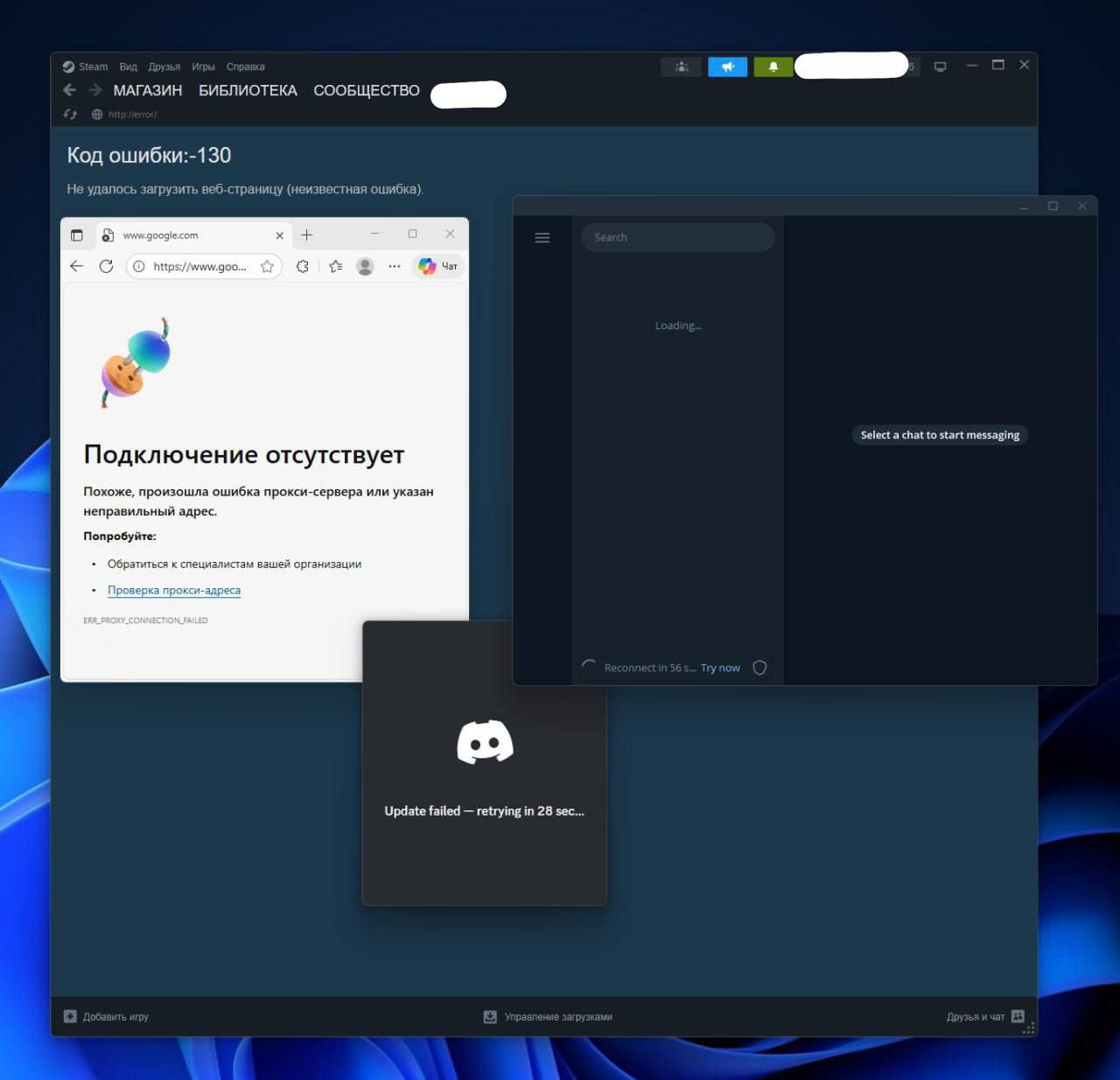Click Добавить игру plus icon in Steam

tap(70, 1016)
